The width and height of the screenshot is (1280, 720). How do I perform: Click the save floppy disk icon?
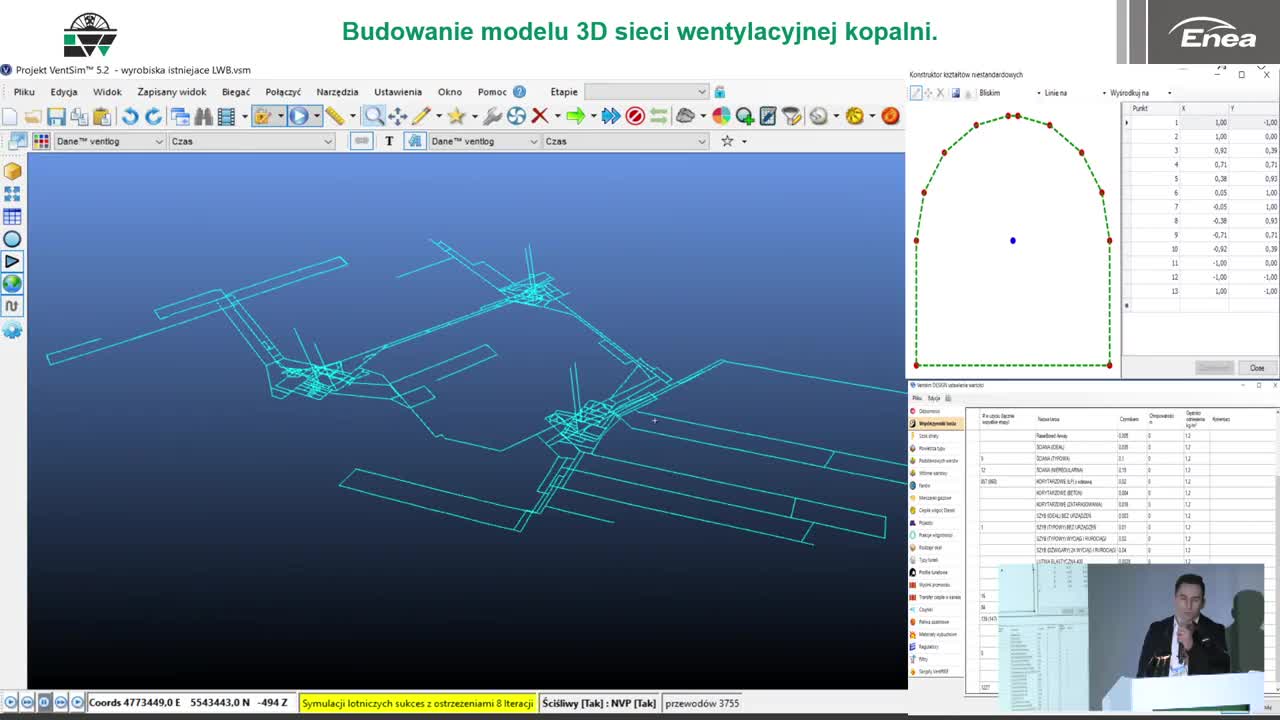click(56, 117)
